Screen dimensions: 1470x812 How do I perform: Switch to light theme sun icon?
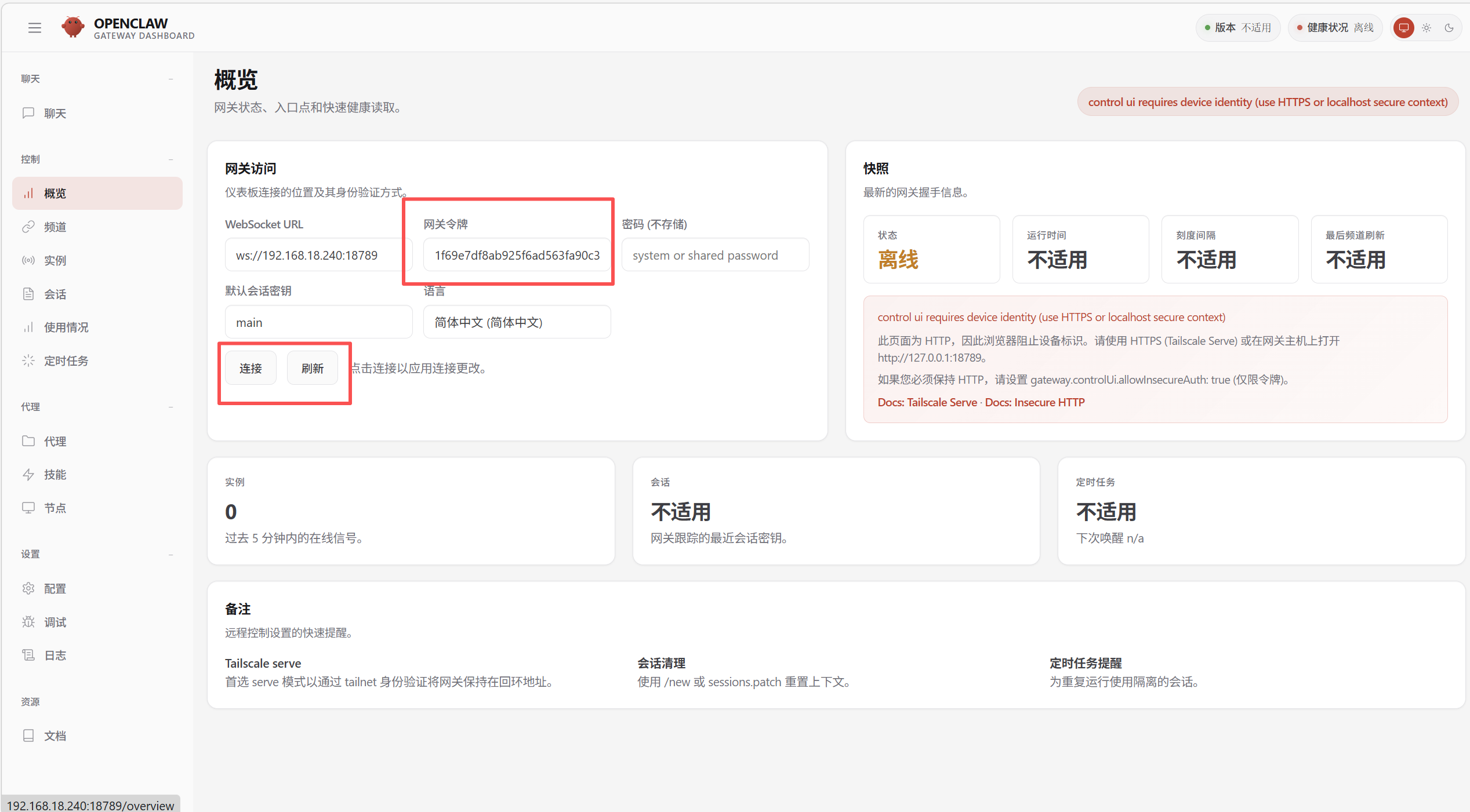pos(1427,28)
